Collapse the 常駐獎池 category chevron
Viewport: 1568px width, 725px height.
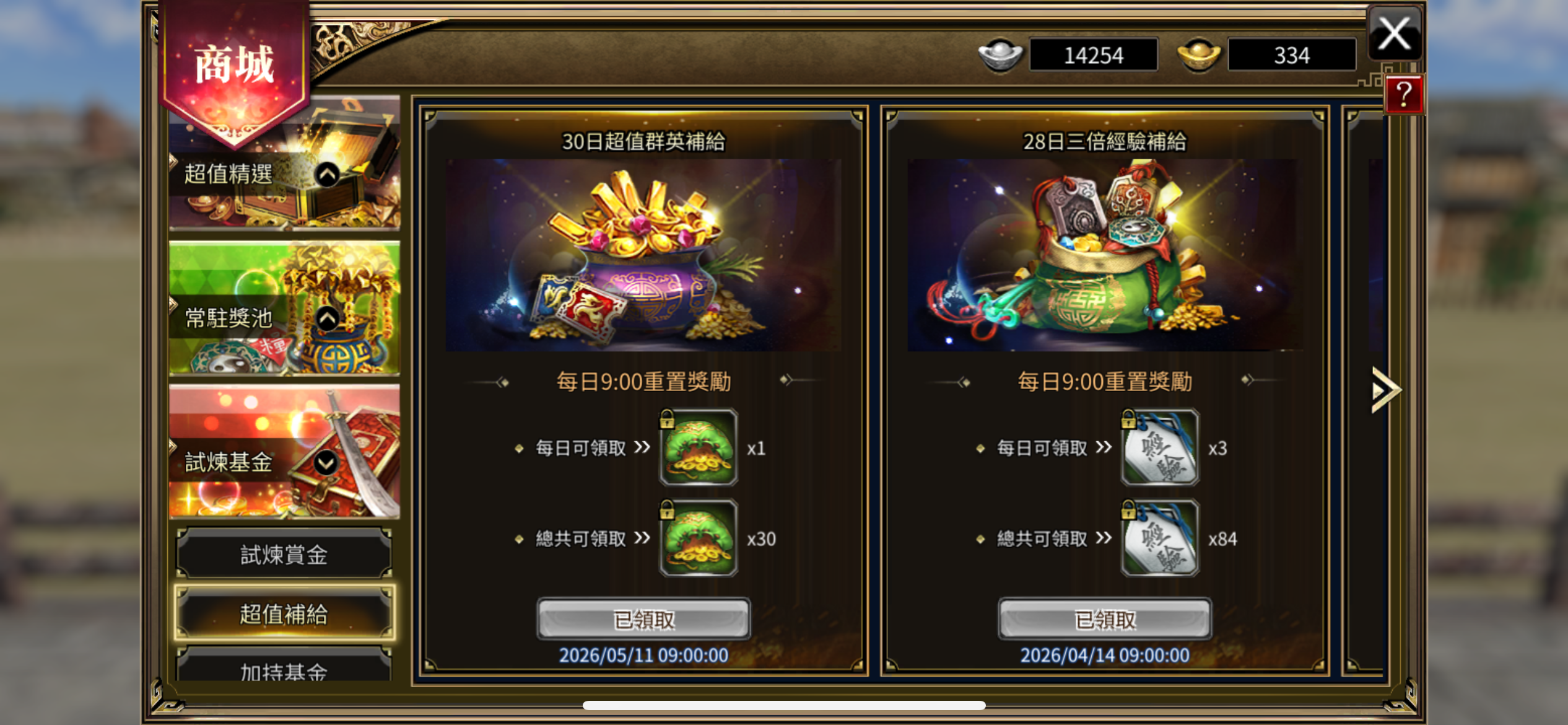[x=328, y=319]
